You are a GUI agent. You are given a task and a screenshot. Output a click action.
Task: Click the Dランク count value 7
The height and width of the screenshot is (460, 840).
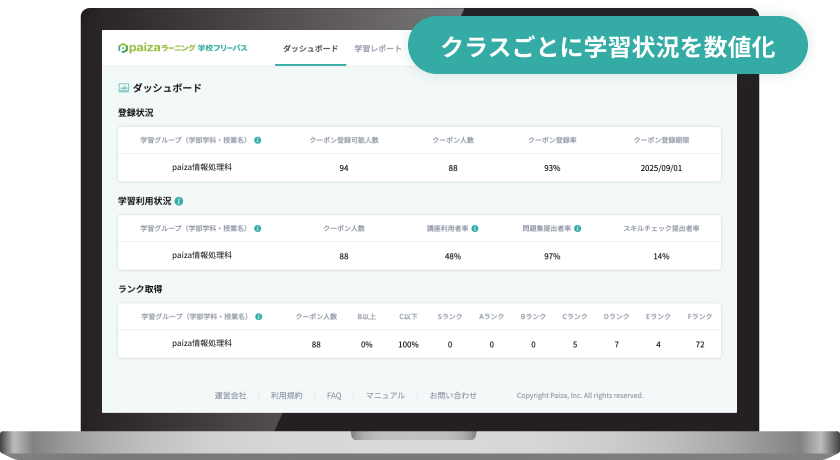coord(617,345)
